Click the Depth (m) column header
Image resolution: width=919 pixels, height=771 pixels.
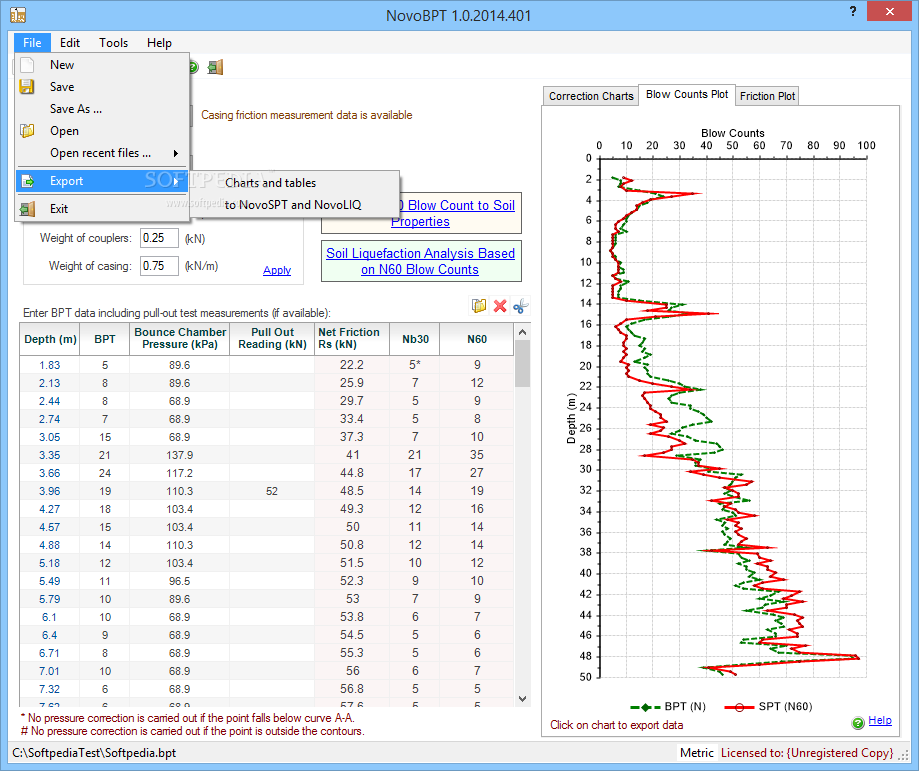50,339
